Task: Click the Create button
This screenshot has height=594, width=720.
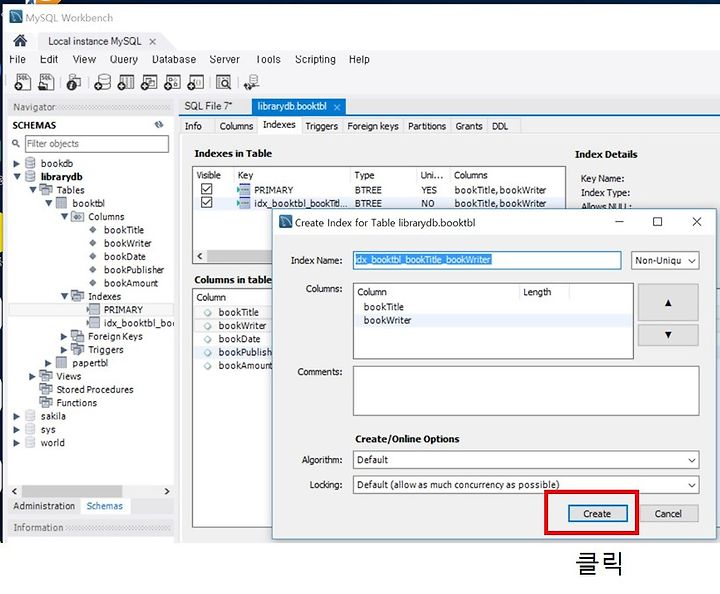Action: click(x=597, y=514)
